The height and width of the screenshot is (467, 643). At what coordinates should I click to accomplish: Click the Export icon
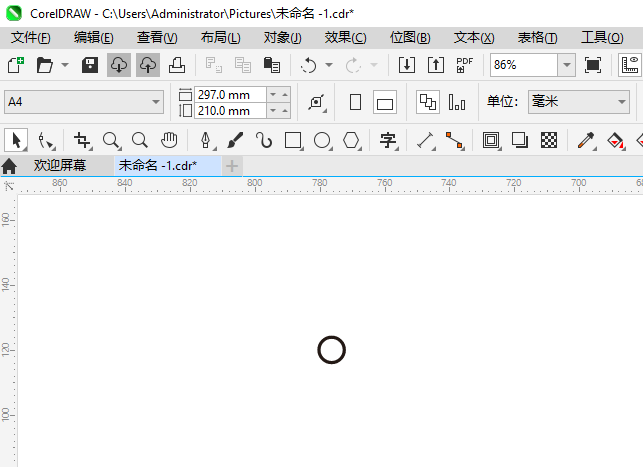[x=436, y=65]
